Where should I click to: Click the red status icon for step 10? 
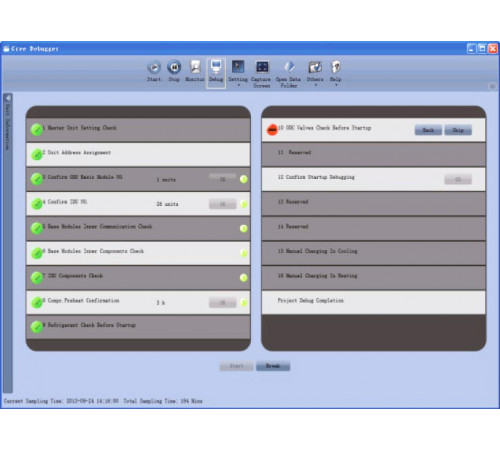(x=272, y=130)
